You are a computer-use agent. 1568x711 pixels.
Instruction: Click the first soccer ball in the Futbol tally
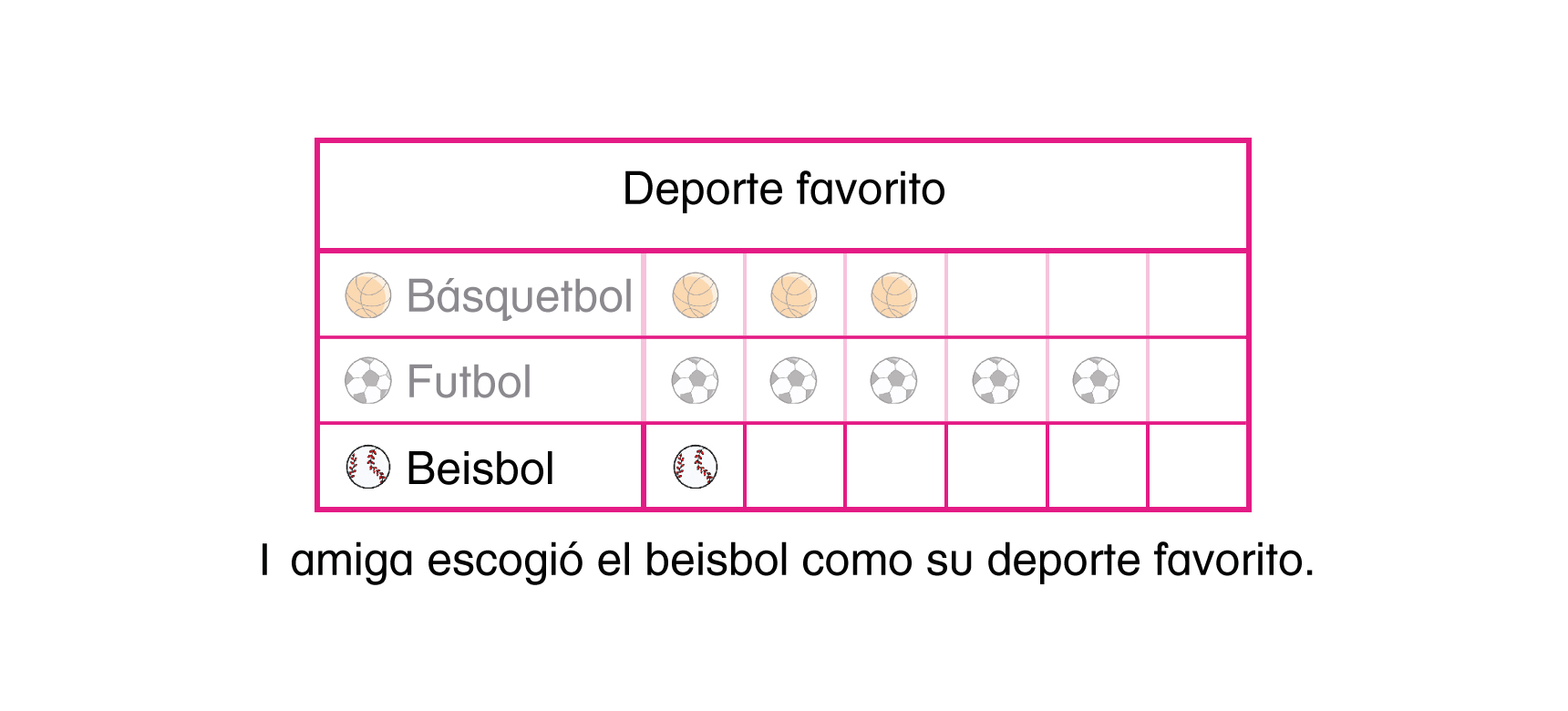click(x=695, y=380)
